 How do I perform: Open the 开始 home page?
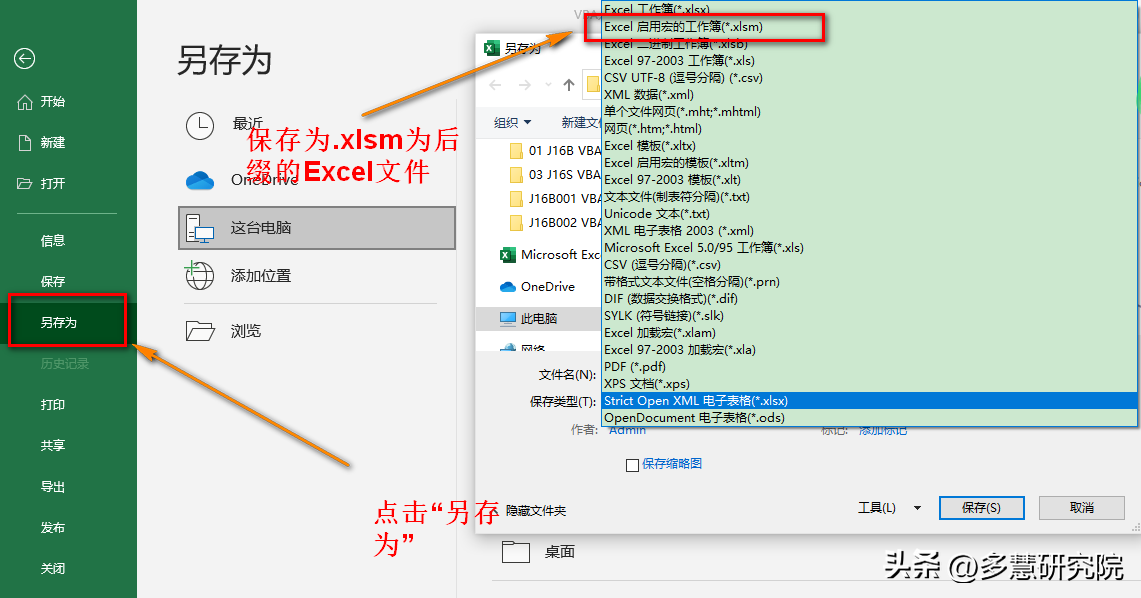tap(41, 102)
